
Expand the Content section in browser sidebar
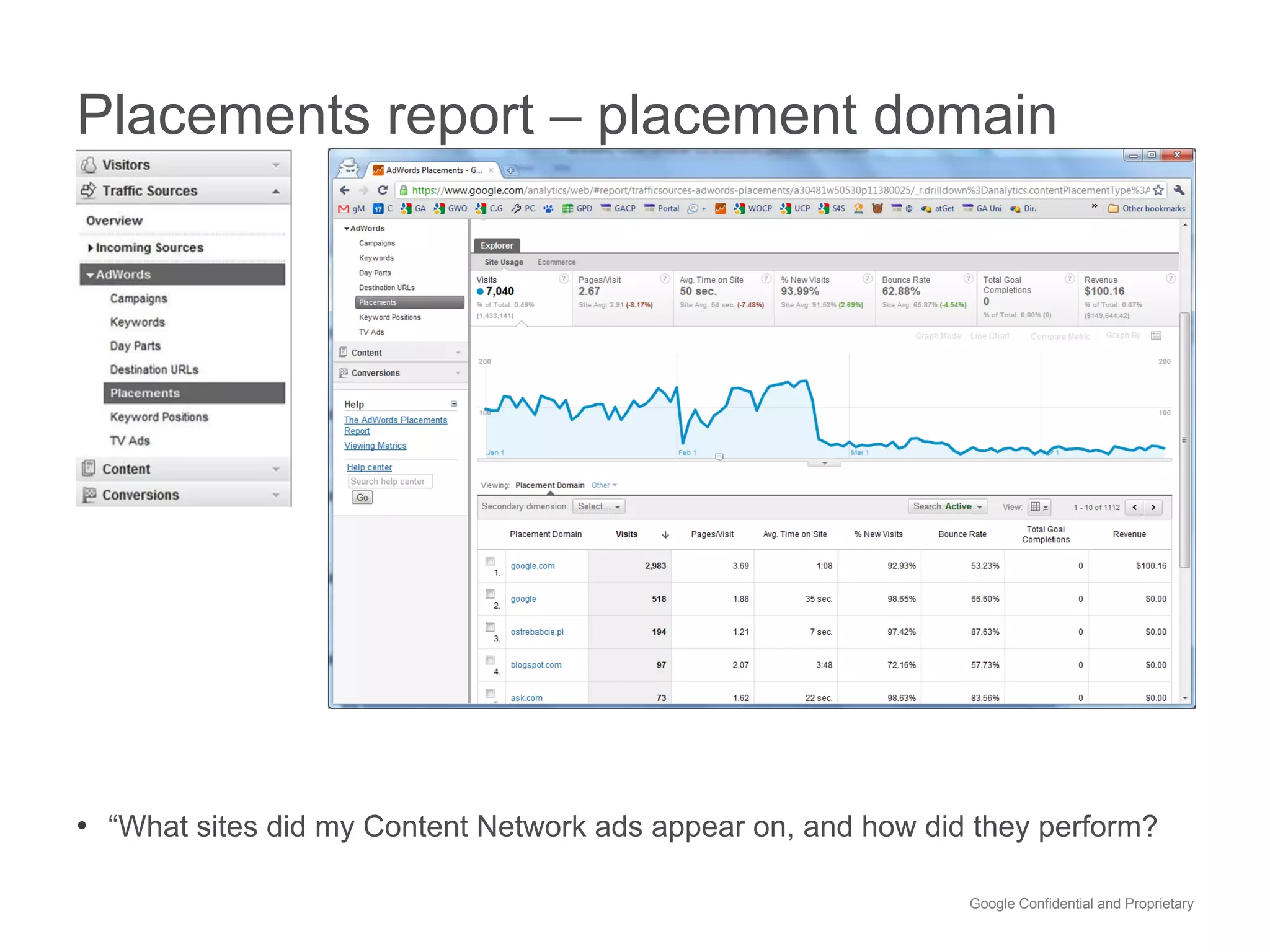tap(400, 353)
